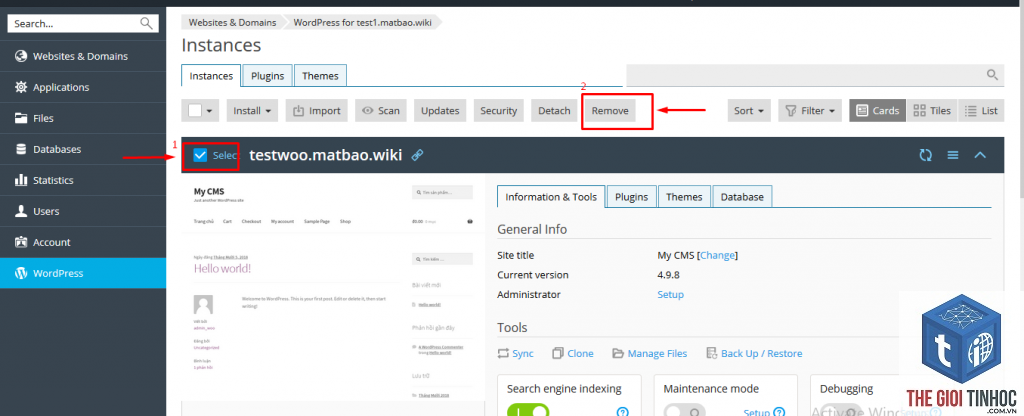
Task: Uncheck the testwoo.matbao.wiki Select checkbox
Action: pos(200,155)
